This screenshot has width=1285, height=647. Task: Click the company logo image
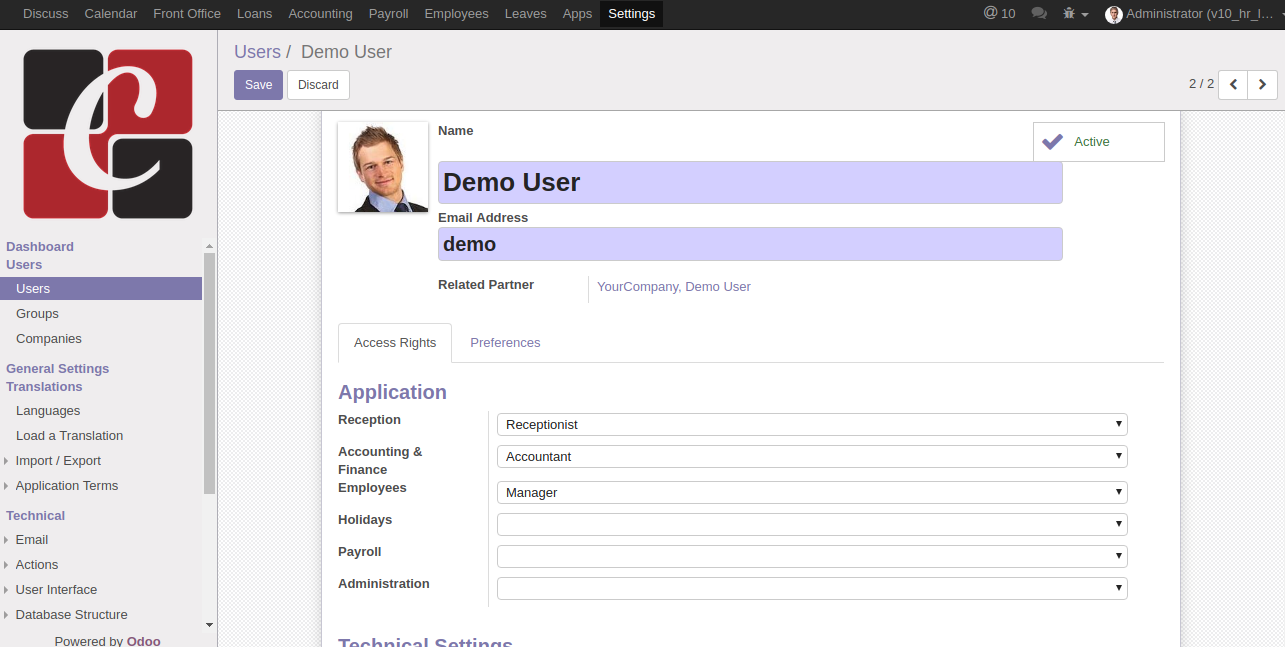[x=108, y=134]
